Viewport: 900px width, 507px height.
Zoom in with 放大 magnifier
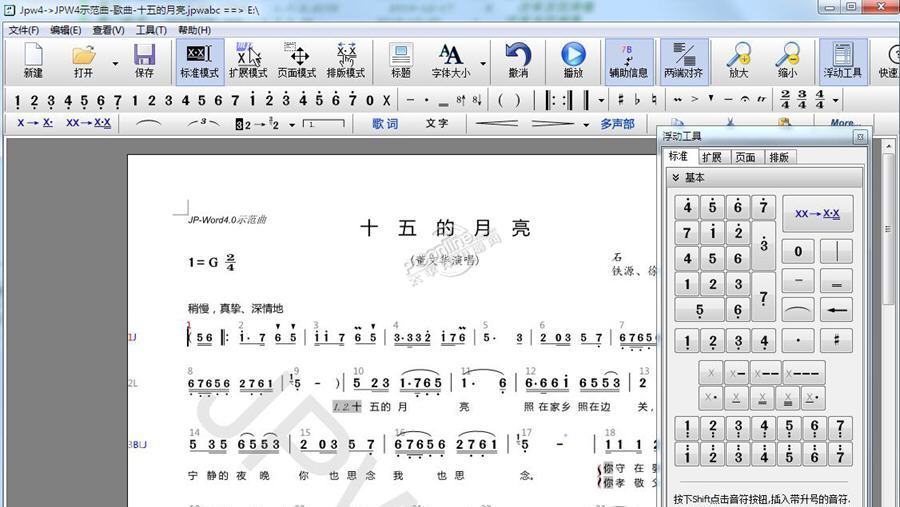[x=738, y=61]
